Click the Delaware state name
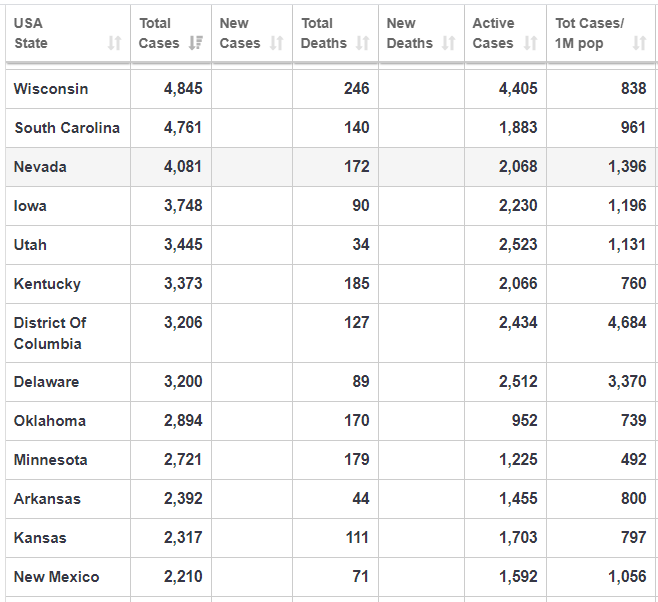The image size is (658, 602). [x=46, y=382]
